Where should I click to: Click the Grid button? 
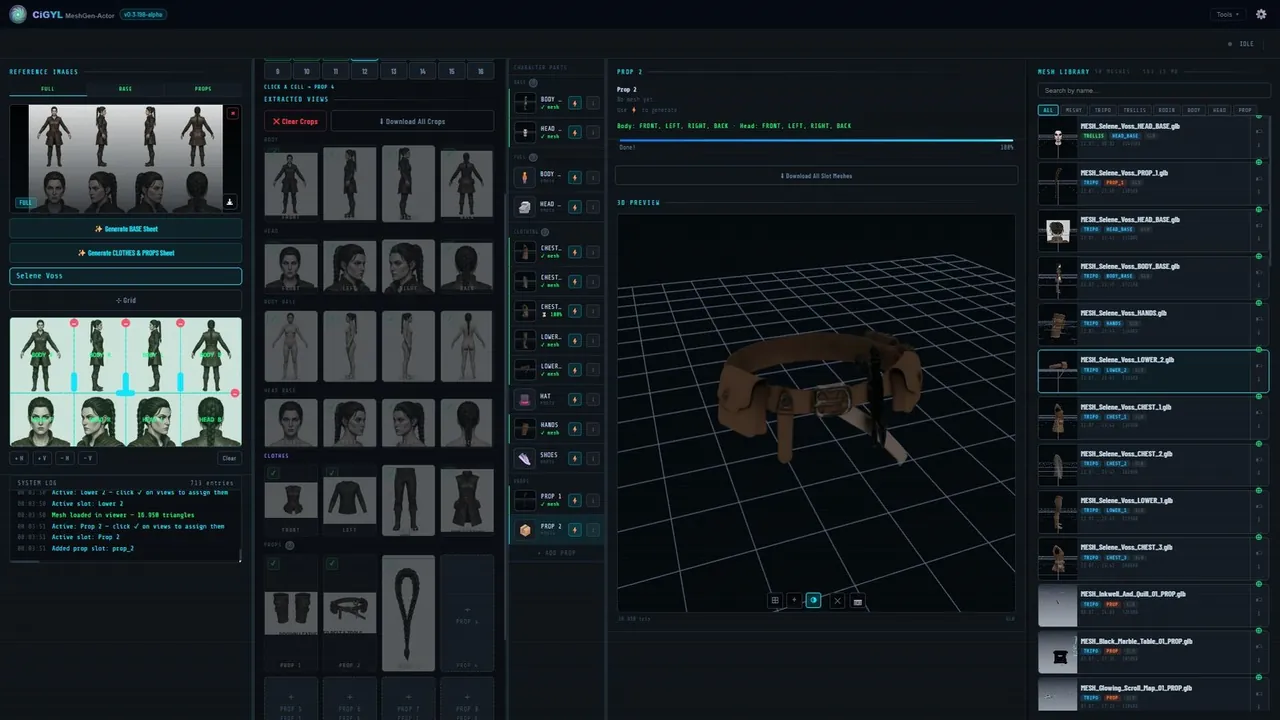pyautogui.click(x=126, y=300)
